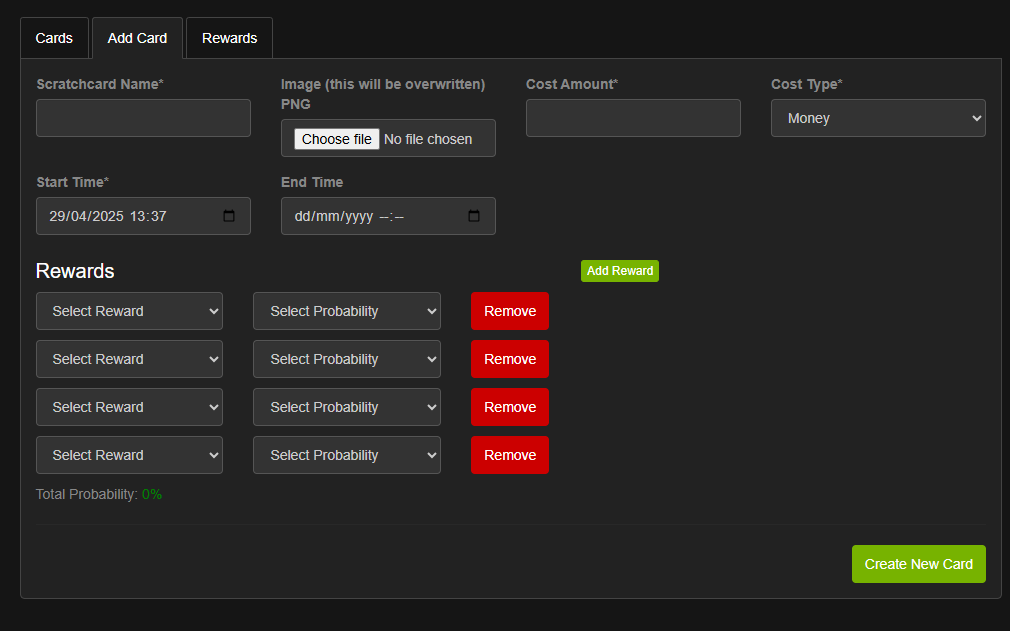Click the End Time date field
Screen dimensions: 1010x631
tap(370, 216)
